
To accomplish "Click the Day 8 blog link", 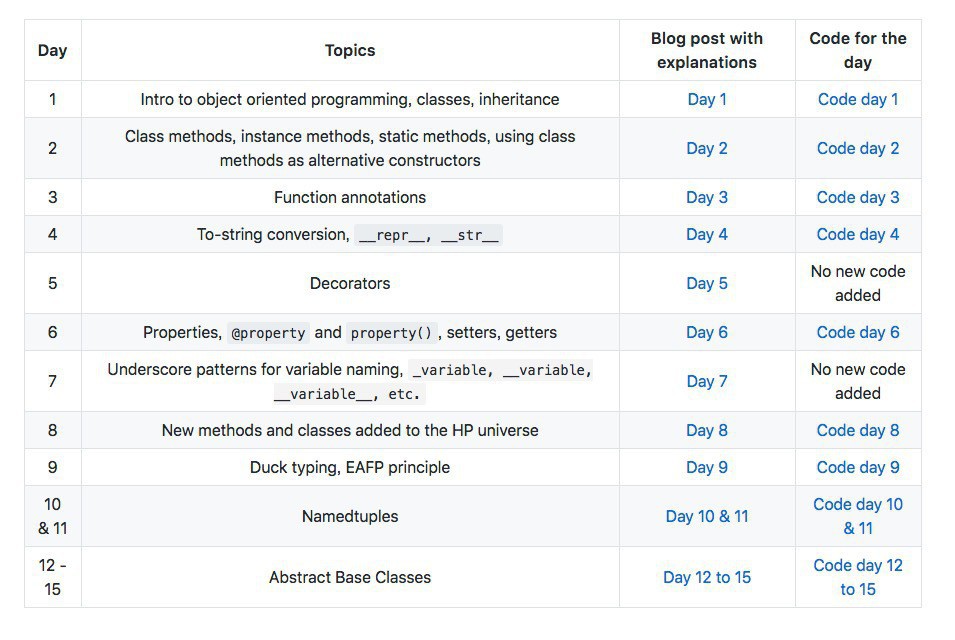I will (706, 430).
